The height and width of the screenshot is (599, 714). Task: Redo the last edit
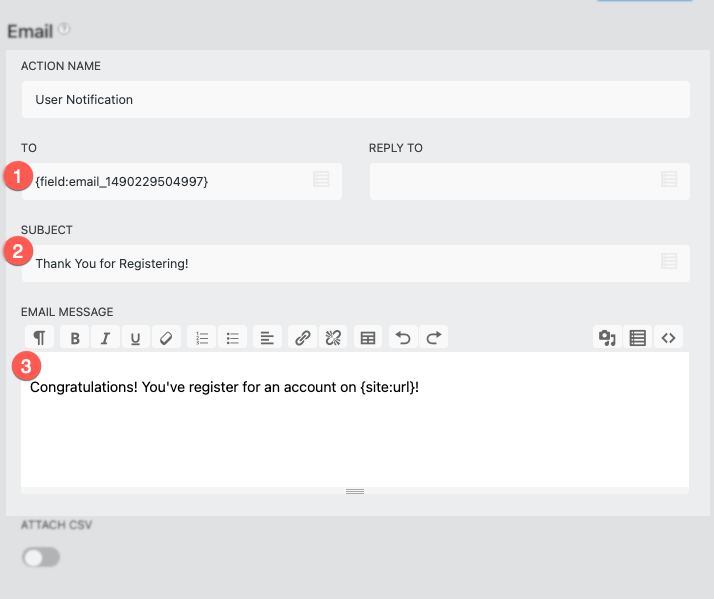click(433, 338)
